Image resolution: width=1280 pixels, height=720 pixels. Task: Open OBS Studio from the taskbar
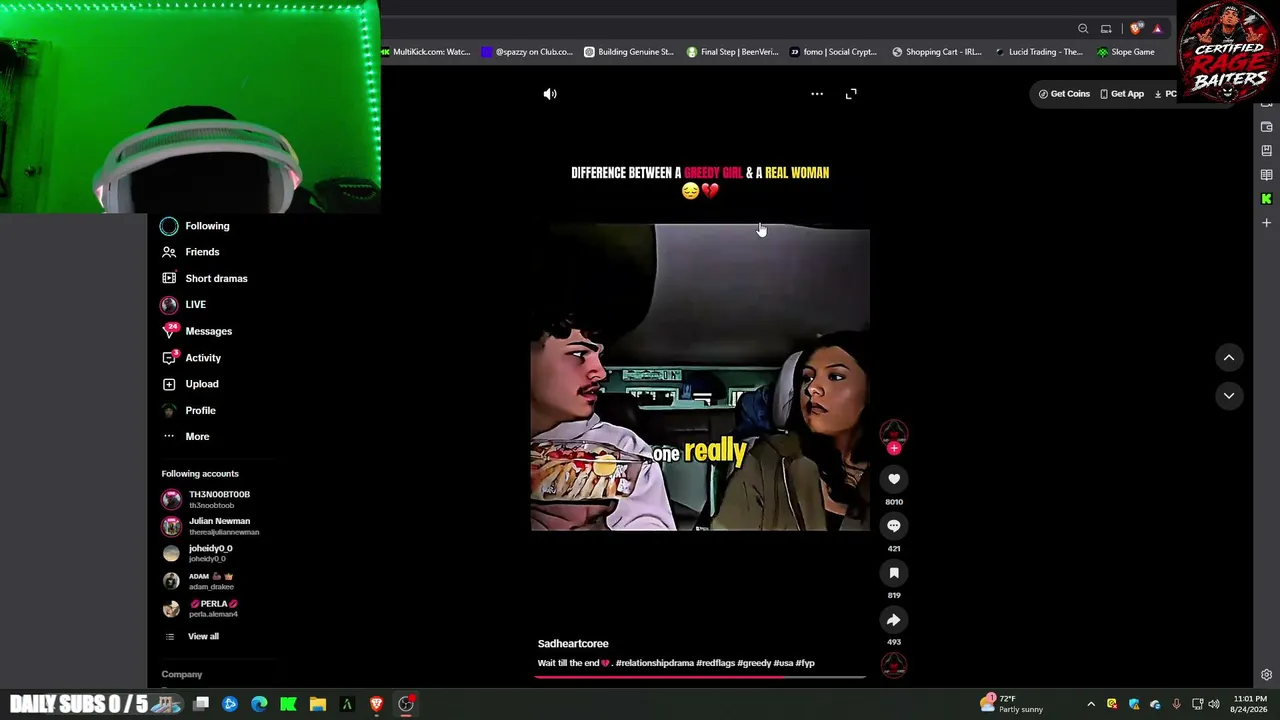point(406,704)
